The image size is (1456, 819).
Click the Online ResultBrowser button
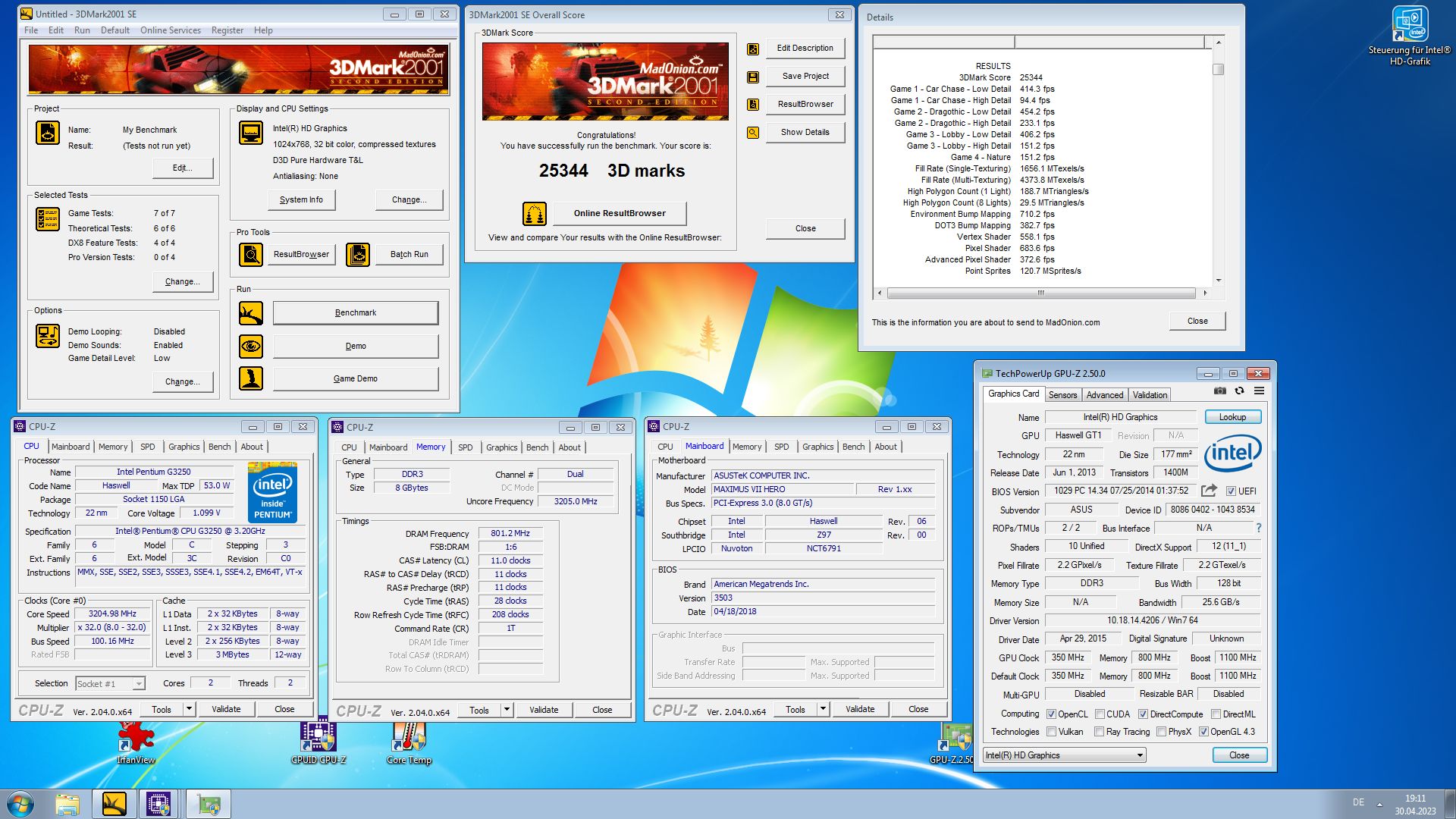pos(620,214)
